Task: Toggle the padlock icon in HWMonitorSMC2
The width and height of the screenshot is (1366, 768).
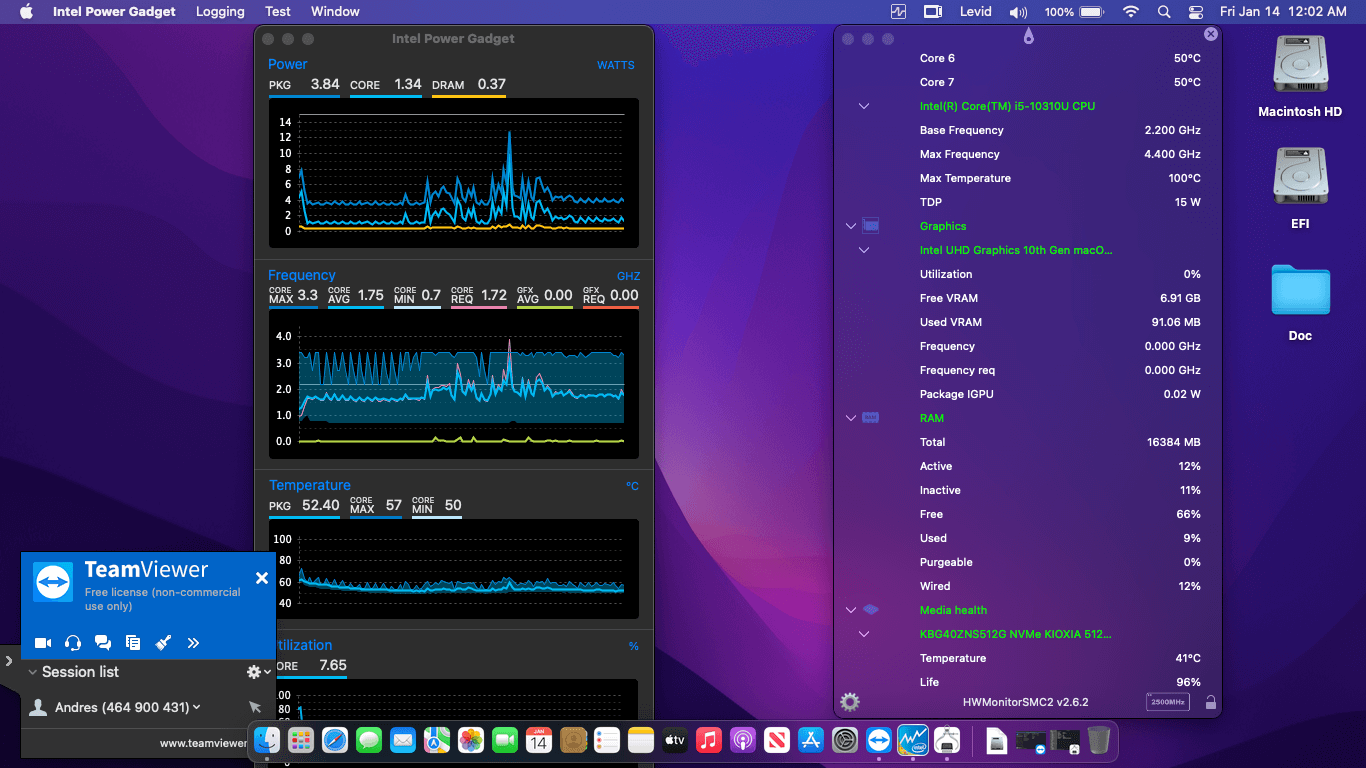Action: tap(1211, 702)
